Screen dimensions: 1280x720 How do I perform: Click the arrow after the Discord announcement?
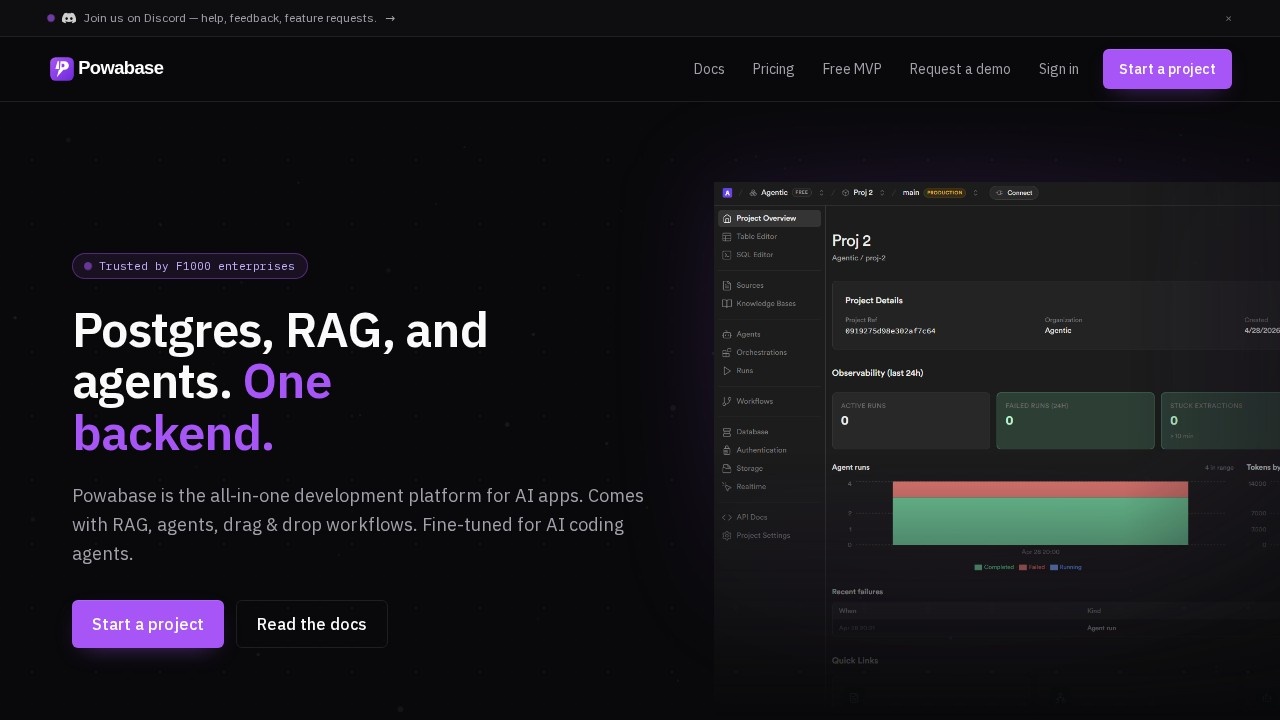tap(390, 18)
